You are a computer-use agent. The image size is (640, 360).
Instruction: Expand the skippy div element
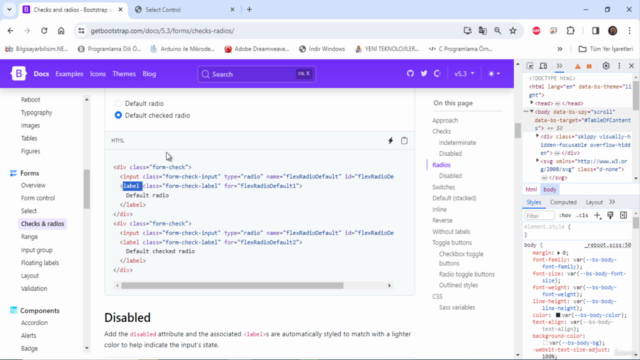(x=538, y=136)
